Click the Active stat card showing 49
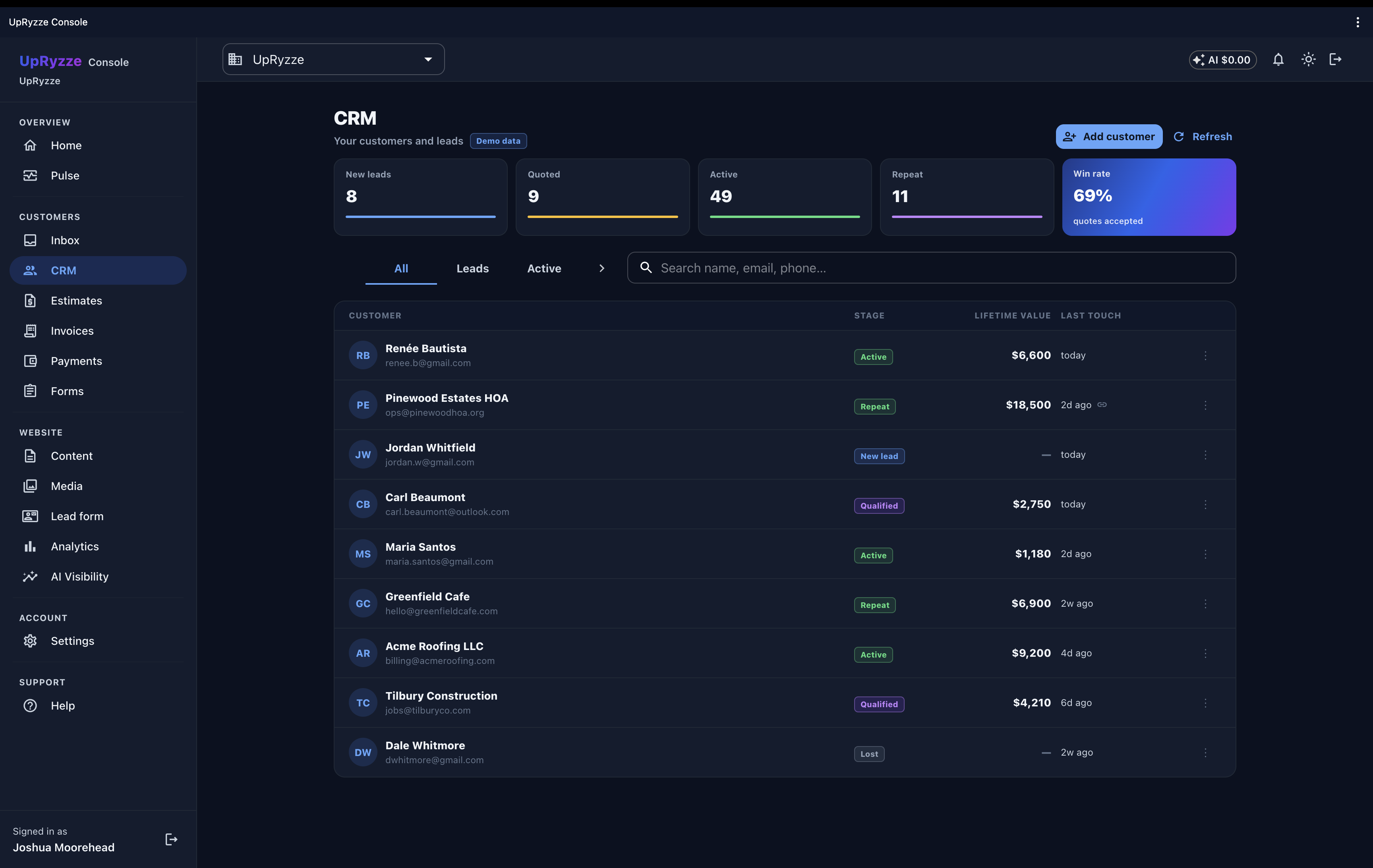 tap(785, 197)
